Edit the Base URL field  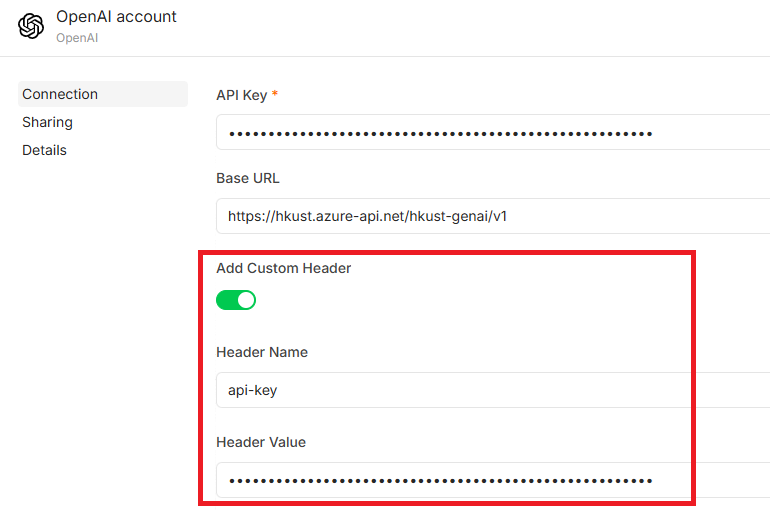493,216
